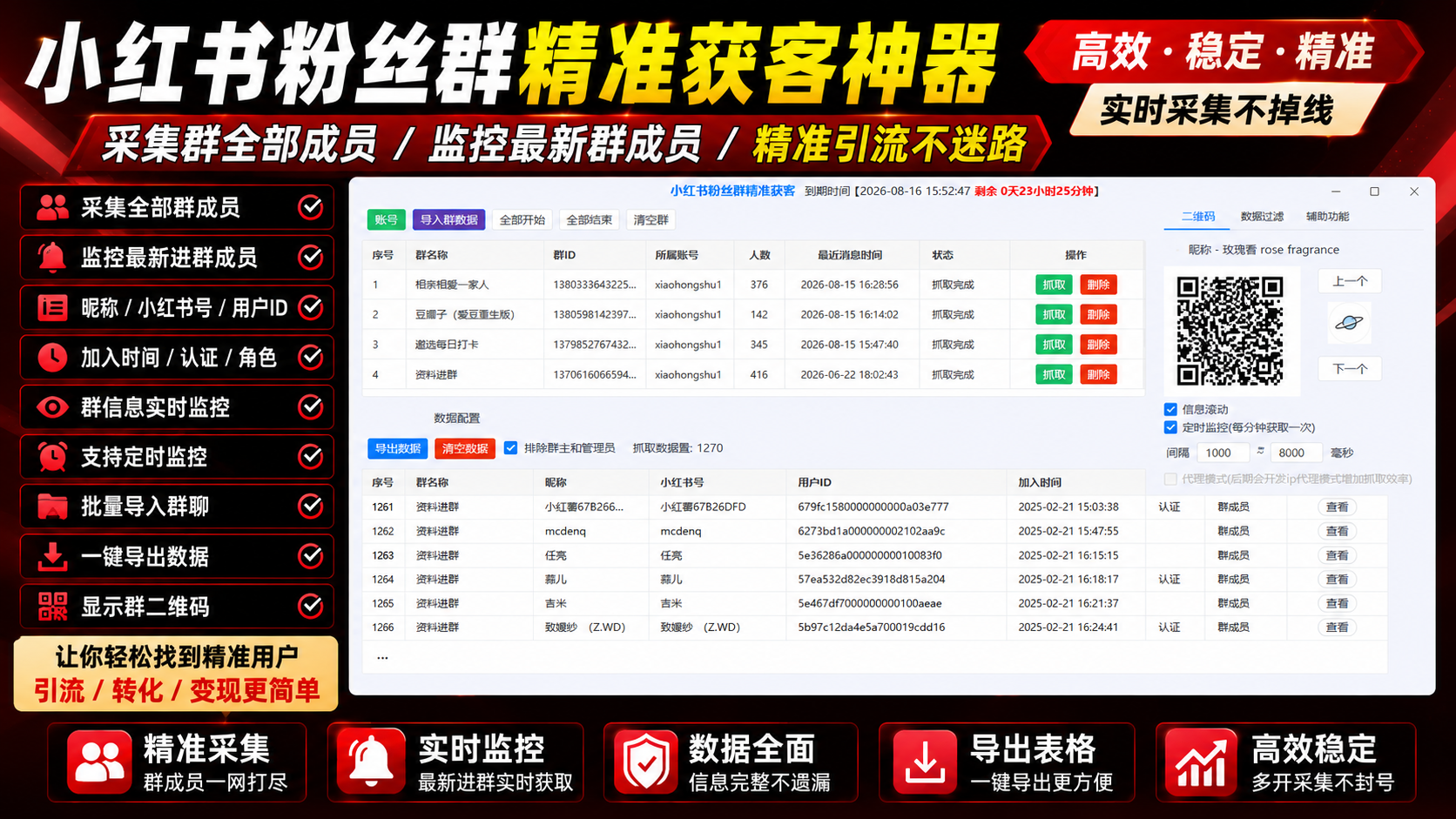Switch to the 二维码 tab

(x=1198, y=217)
